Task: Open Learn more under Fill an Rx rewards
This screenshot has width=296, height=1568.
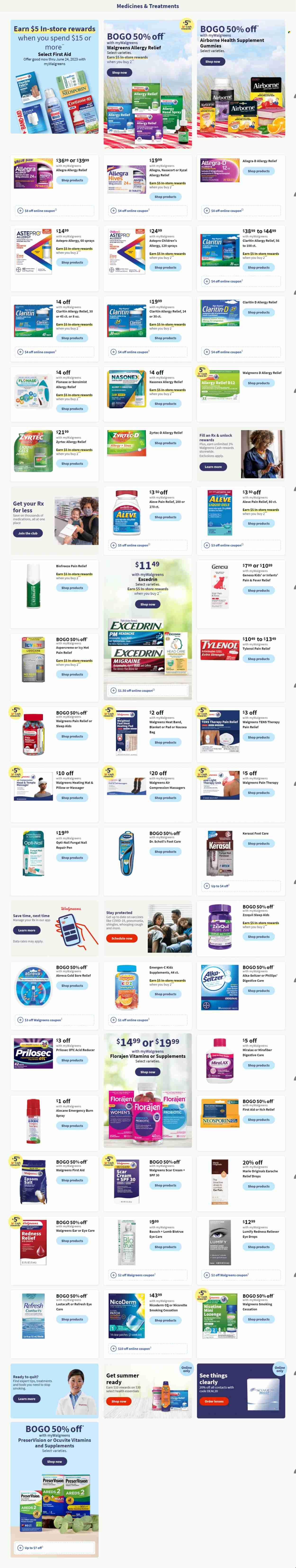Action: point(213,467)
